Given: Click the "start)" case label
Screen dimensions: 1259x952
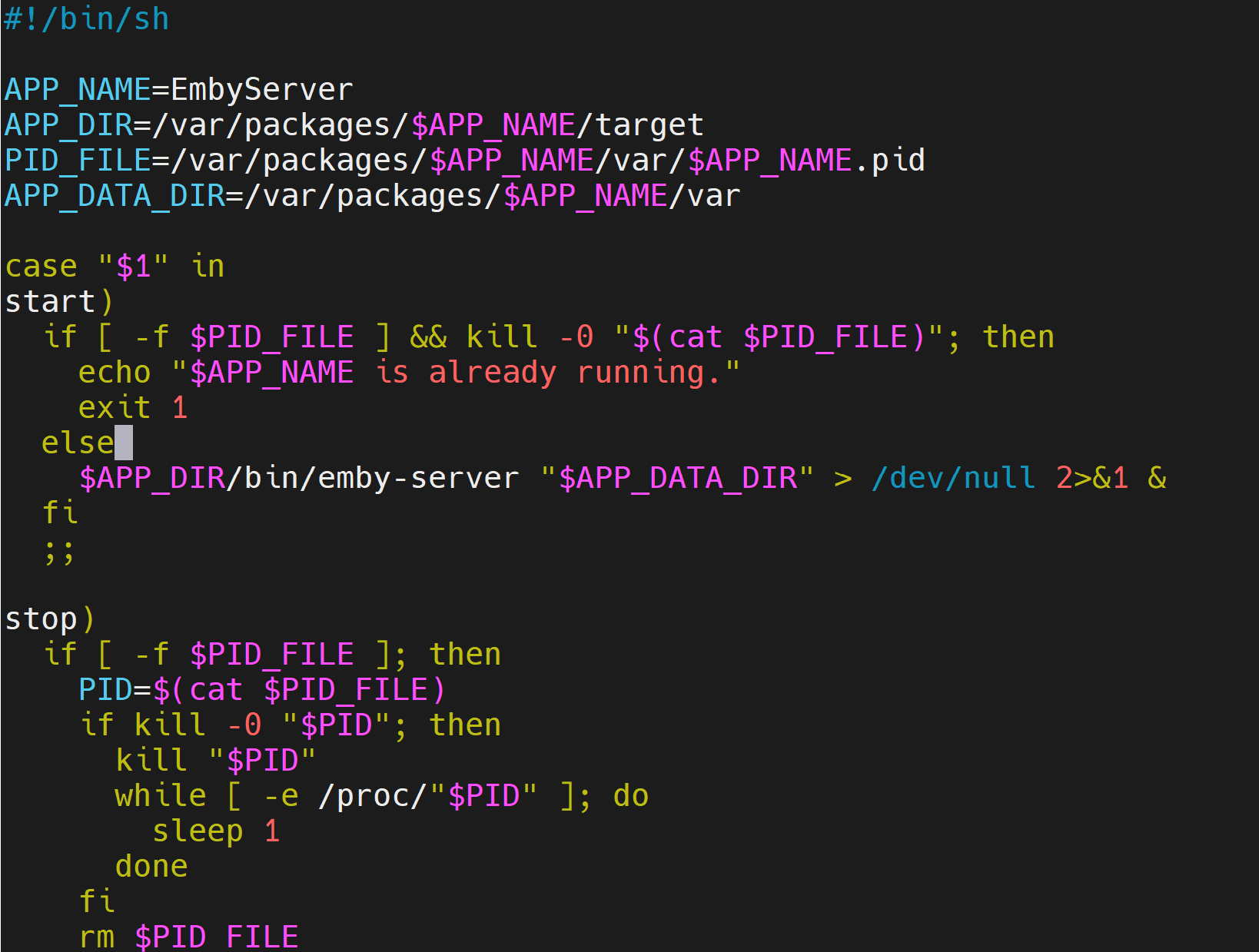Looking at the screenshot, I should click(x=59, y=302).
